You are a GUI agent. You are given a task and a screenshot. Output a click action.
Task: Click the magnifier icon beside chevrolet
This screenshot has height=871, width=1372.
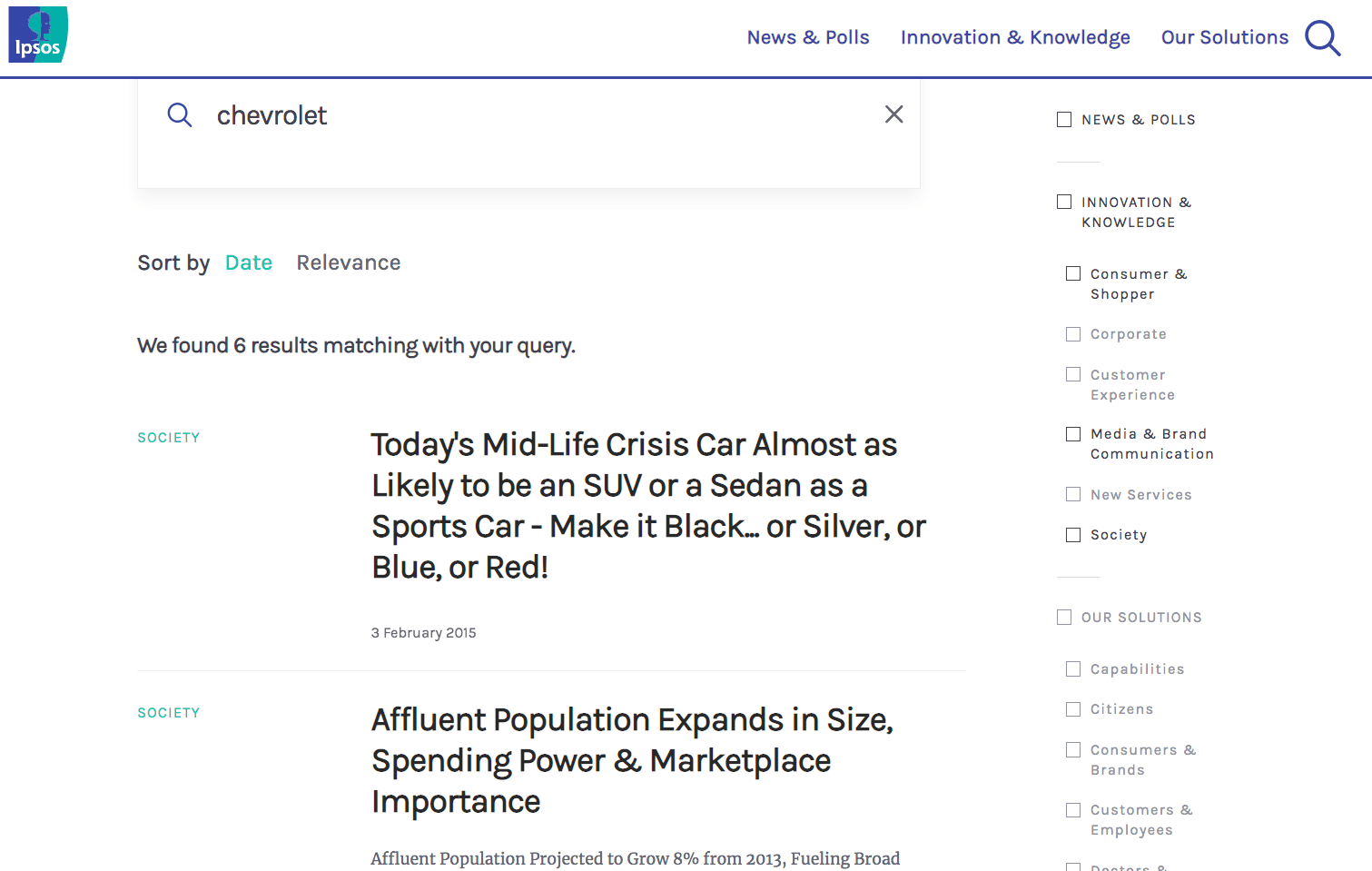[x=180, y=115]
